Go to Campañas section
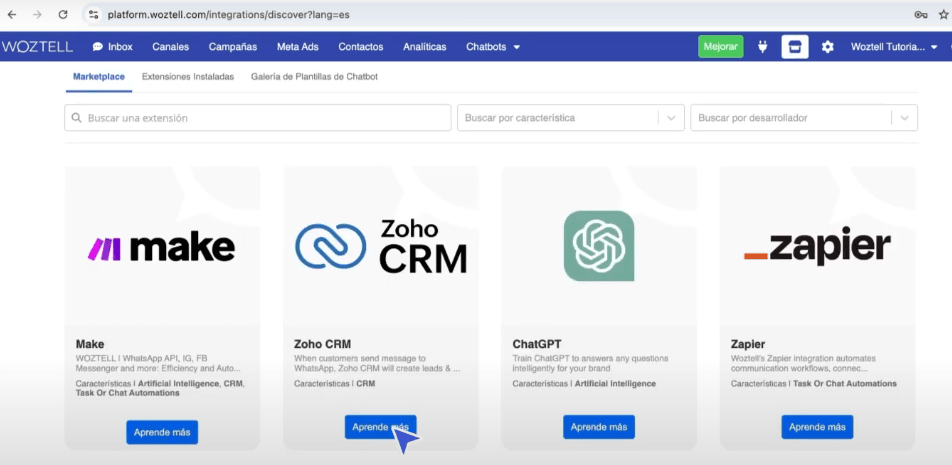 tap(233, 47)
